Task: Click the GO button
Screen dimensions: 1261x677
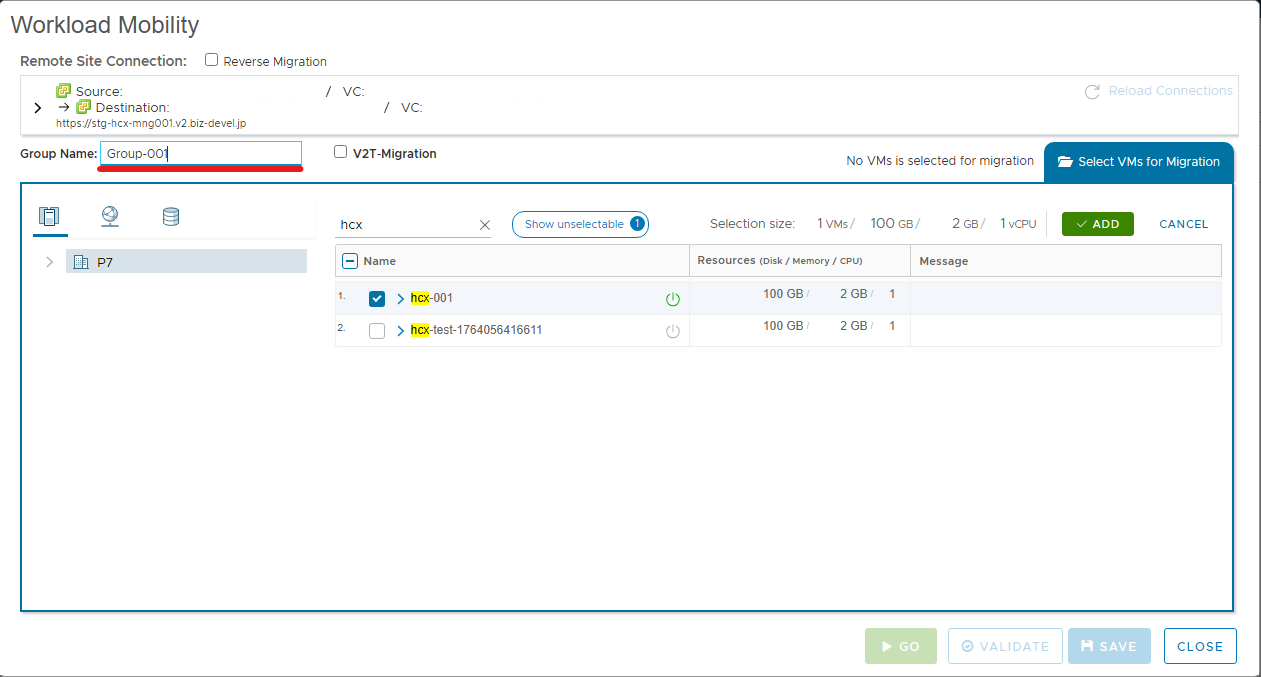Action: [901, 646]
